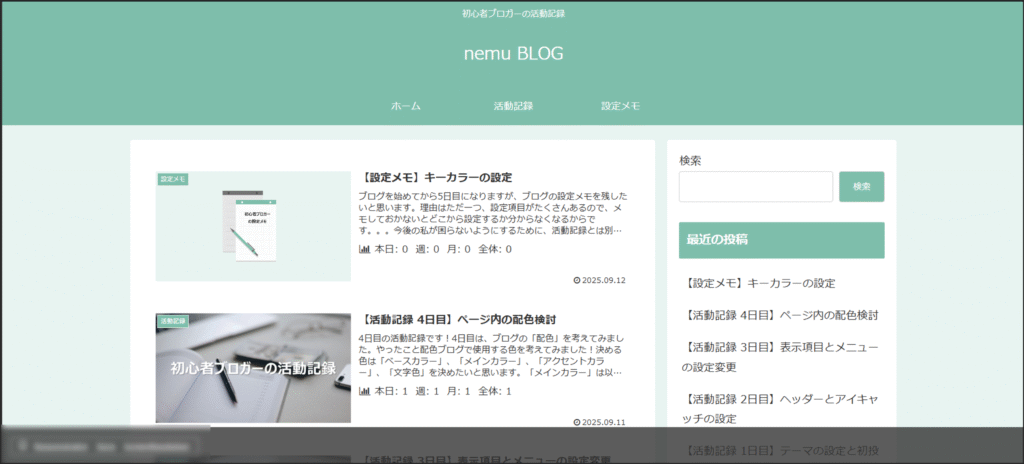1024x464 pixels.
Task: Select sidebar link 【活動記録 2日目】ヘッダーとアイキャッチの設定
Action: click(x=782, y=408)
